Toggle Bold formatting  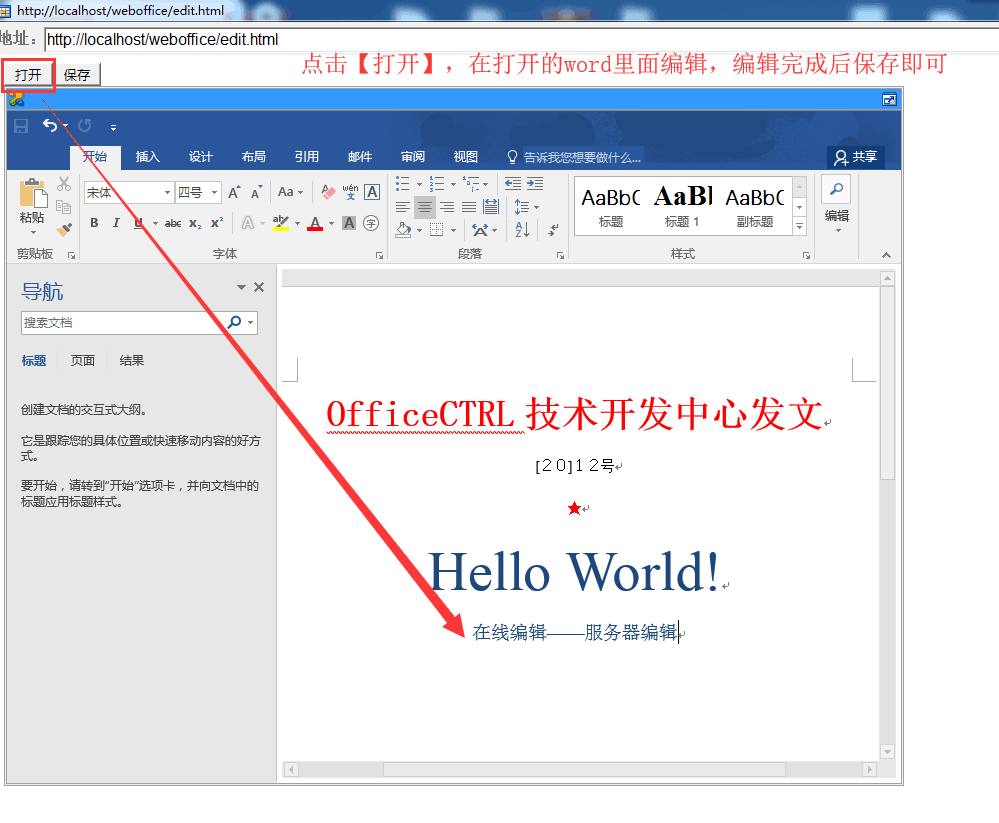point(94,223)
